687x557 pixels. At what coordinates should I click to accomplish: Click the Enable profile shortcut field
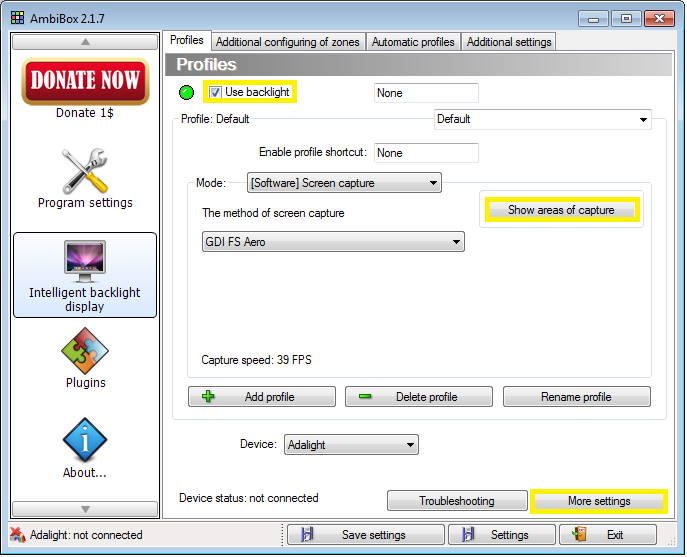click(x=426, y=153)
